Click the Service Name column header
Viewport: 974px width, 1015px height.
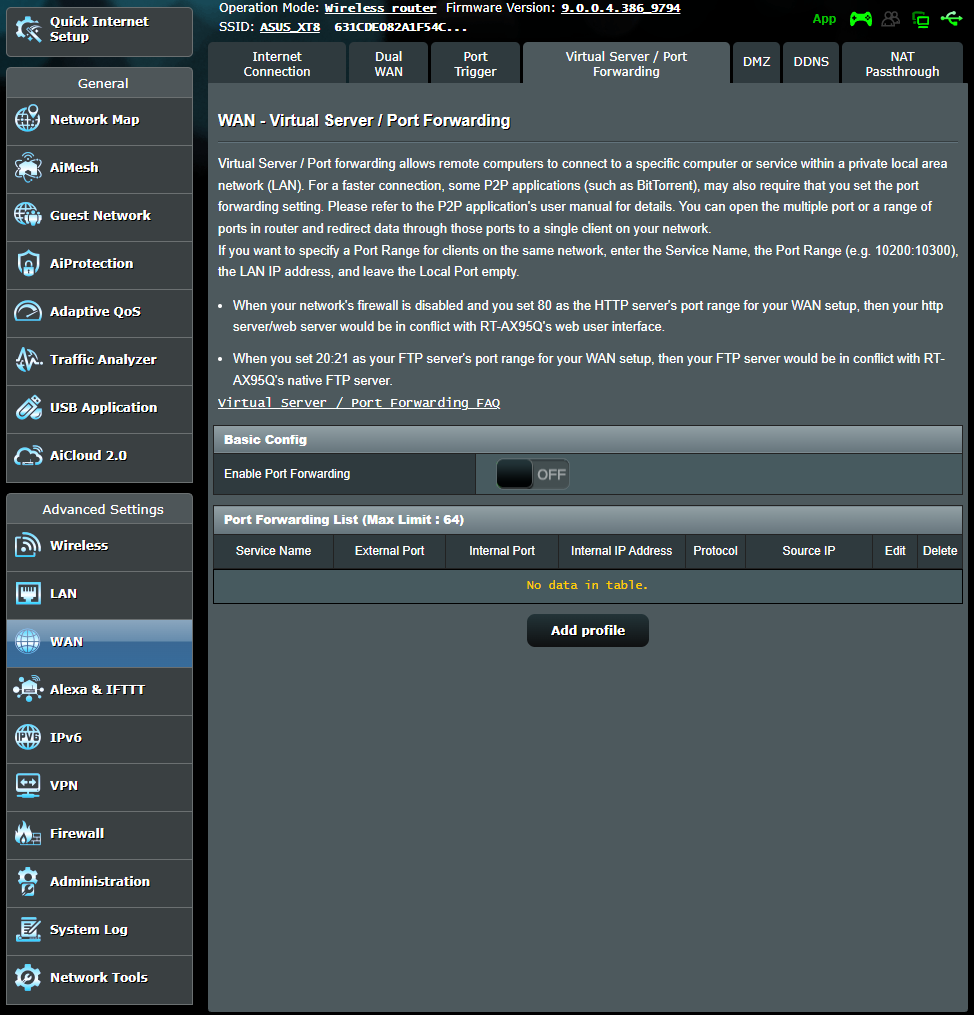[273, 551]
